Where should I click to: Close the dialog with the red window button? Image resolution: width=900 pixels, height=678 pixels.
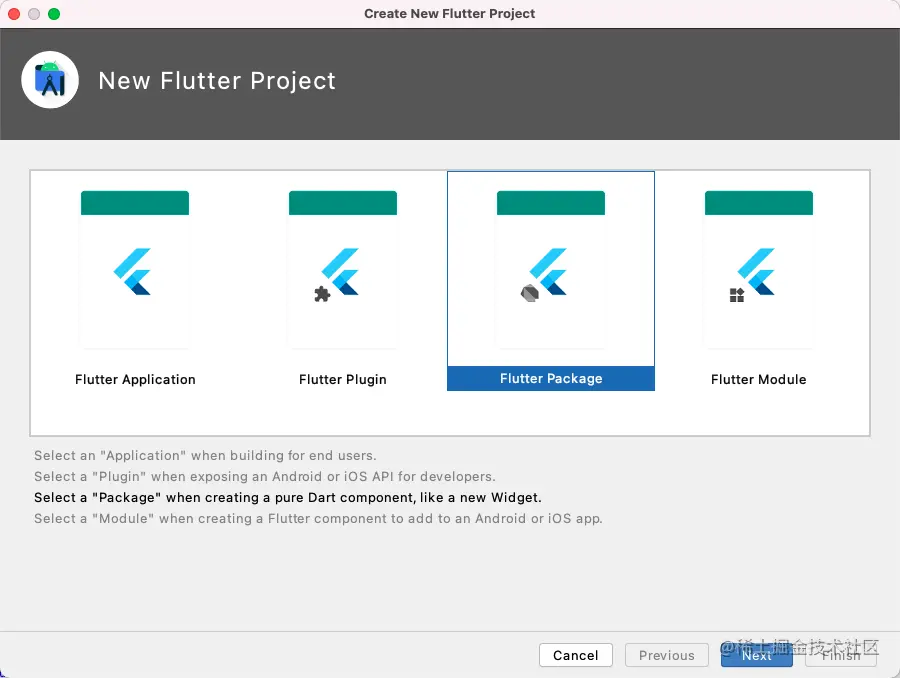(14, 14)
